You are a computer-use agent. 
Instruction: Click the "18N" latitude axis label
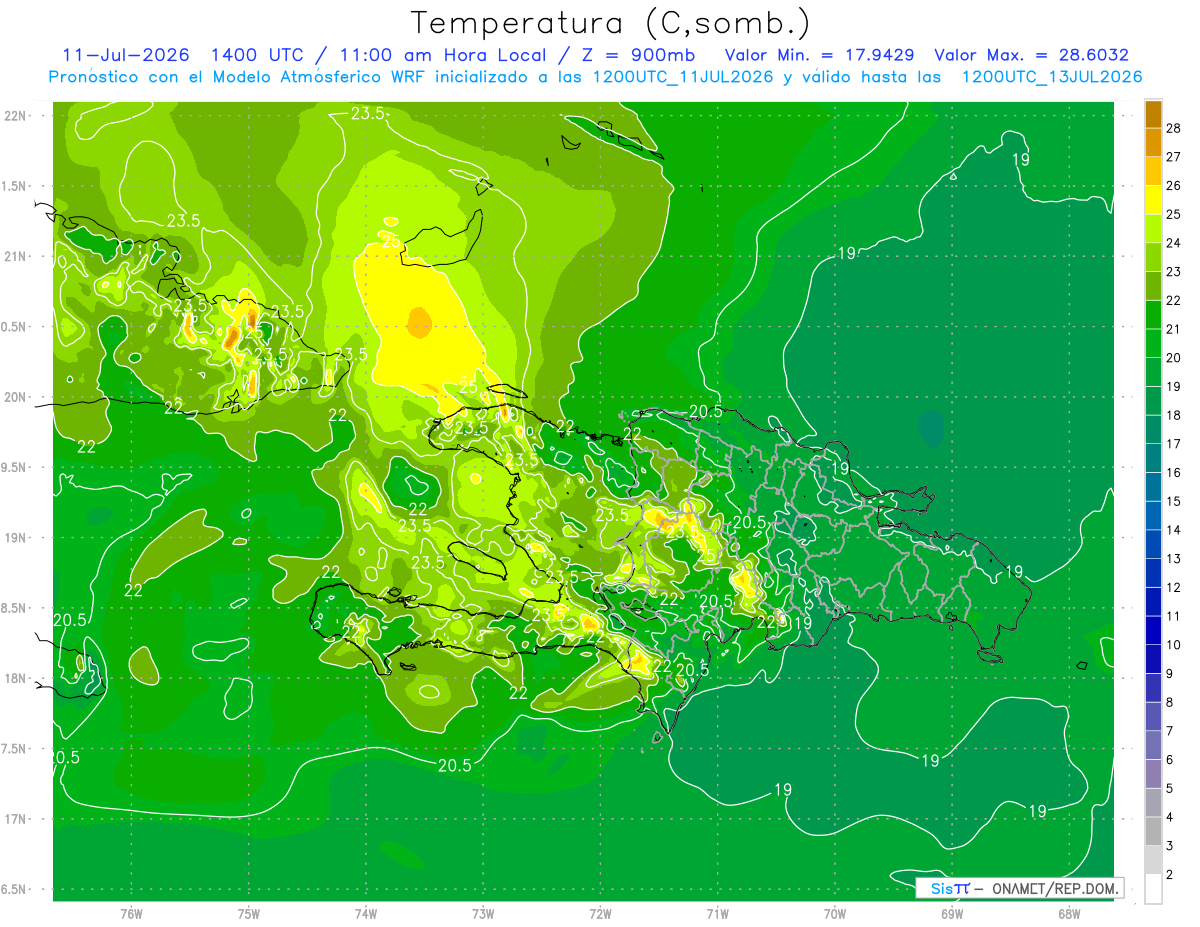[17, 678]
